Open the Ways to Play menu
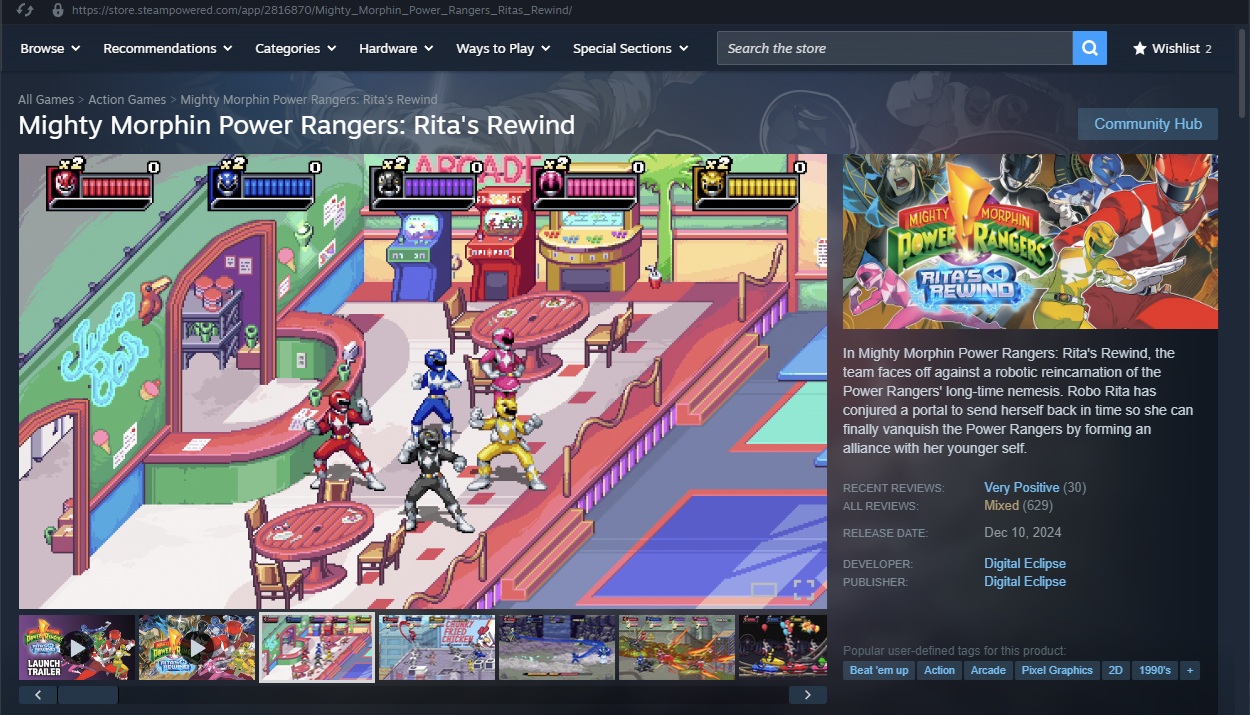Viewport: 1250px width, 715px height. [x=504, y=48]
